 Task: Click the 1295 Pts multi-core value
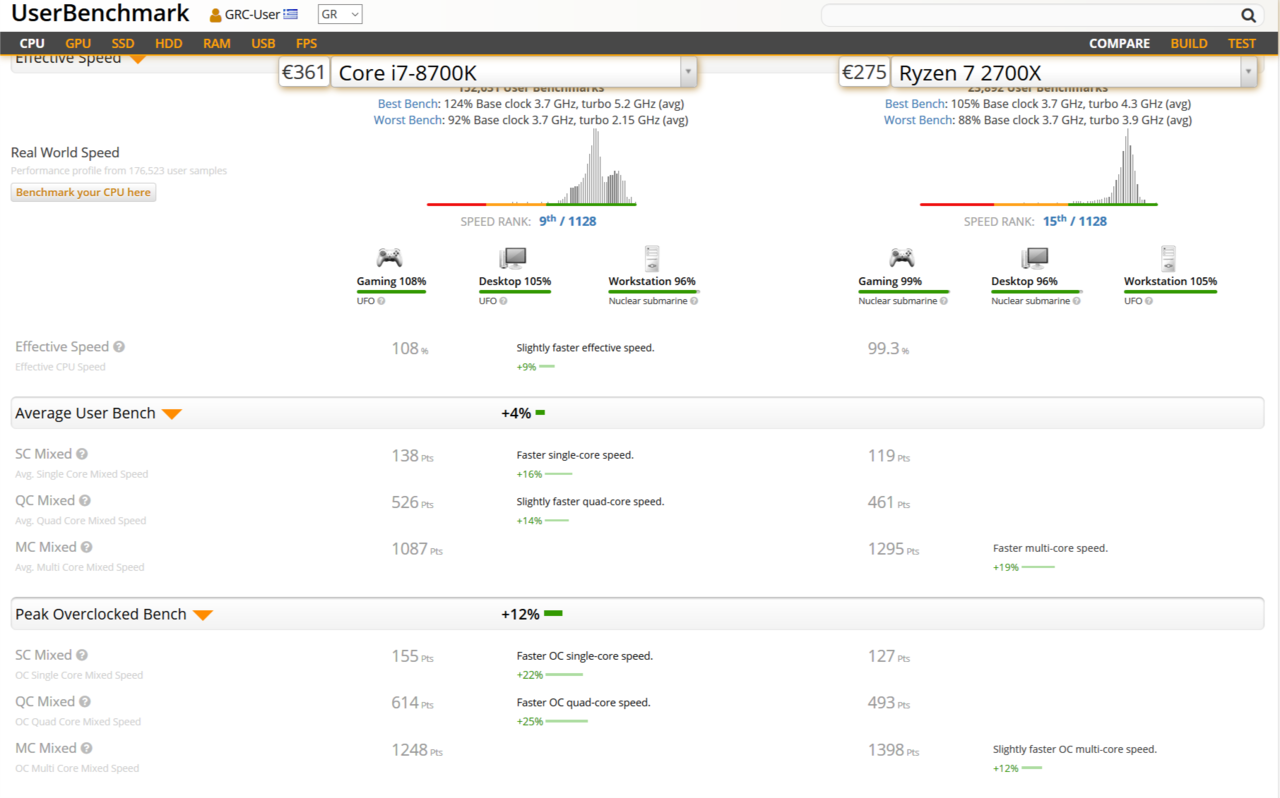point(894,549)
